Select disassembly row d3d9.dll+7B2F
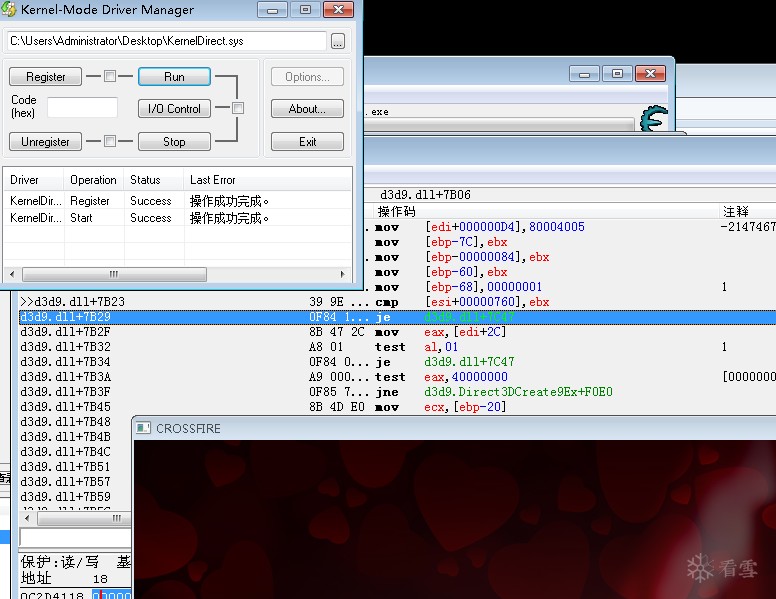 click(x=397, y=332)
